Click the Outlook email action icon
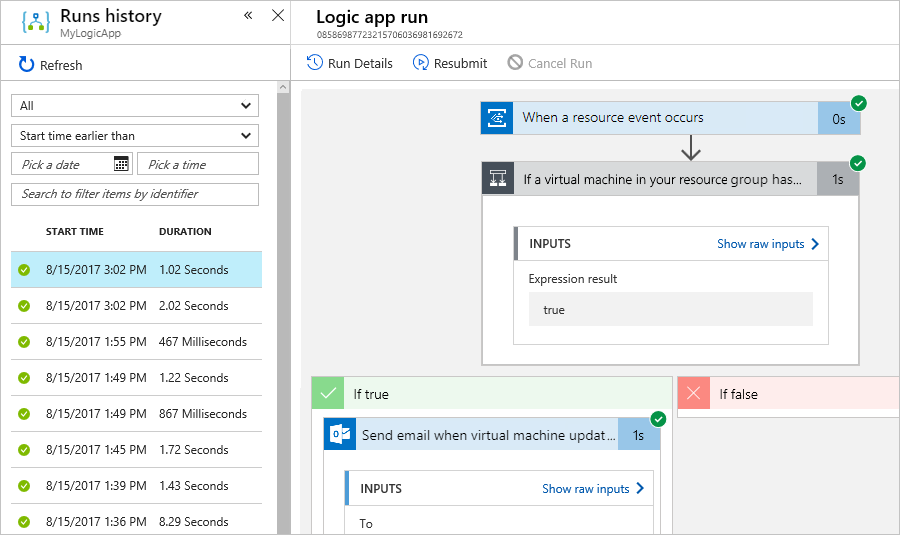Image resolution: width=900 pixels, height=535 pixels. point(340,435)
